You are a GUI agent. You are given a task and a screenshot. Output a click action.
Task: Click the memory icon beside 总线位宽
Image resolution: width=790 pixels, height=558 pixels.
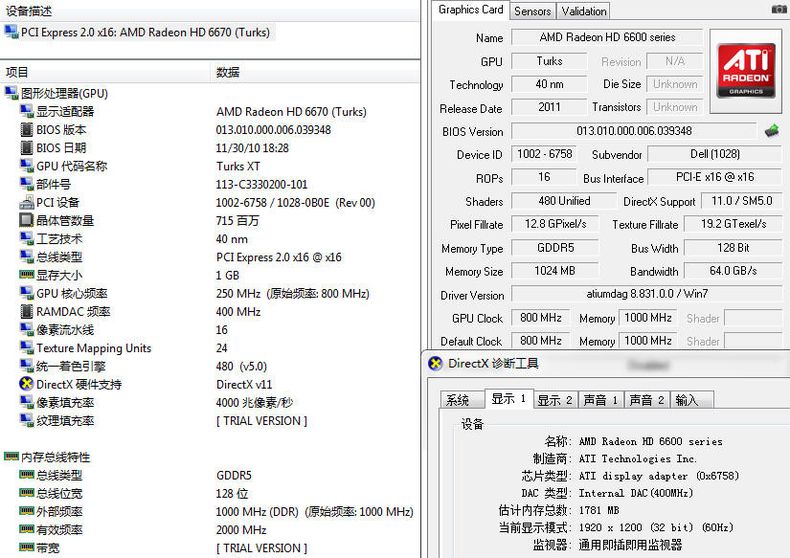(27, 493)
